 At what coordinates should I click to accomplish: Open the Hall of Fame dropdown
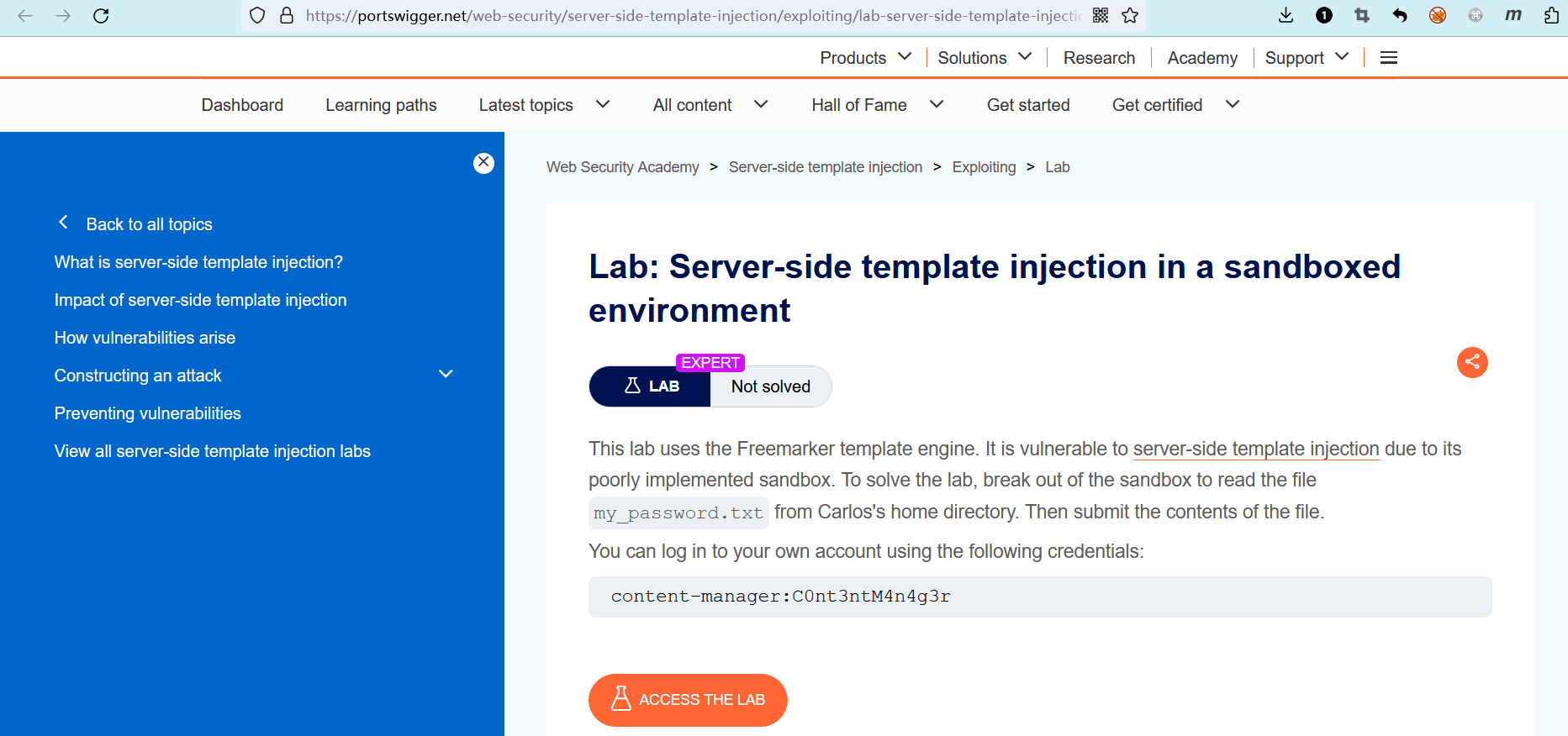point(877,105)
